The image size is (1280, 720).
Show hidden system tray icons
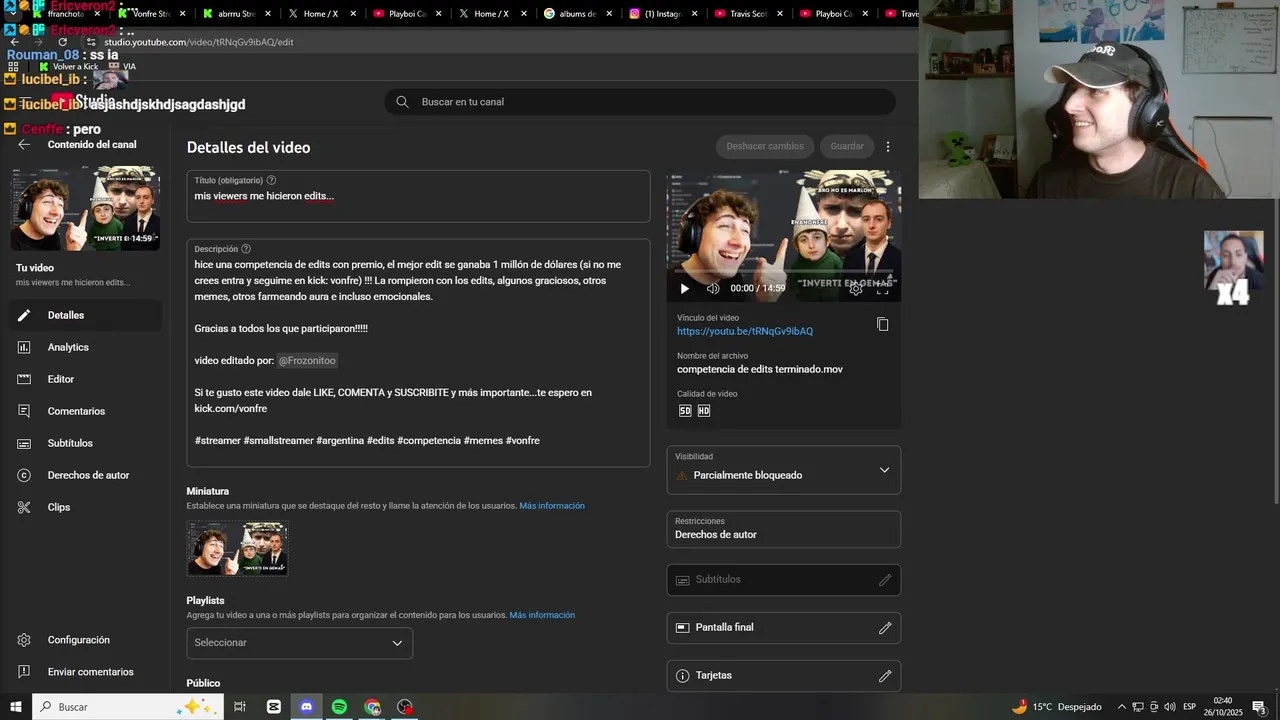pyautogui.click(x=1121, y=707)
